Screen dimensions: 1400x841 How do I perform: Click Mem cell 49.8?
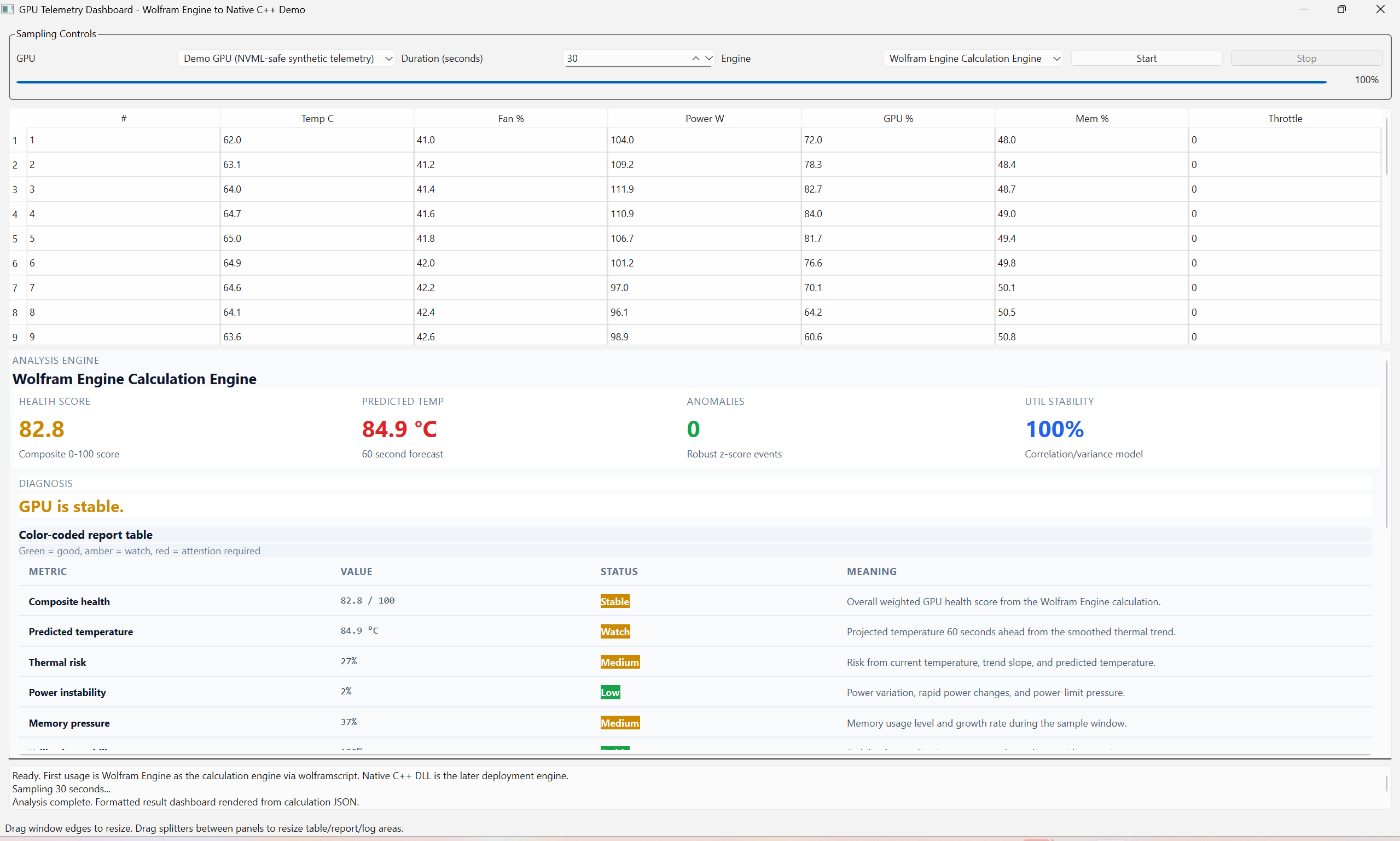[1092, 263]
